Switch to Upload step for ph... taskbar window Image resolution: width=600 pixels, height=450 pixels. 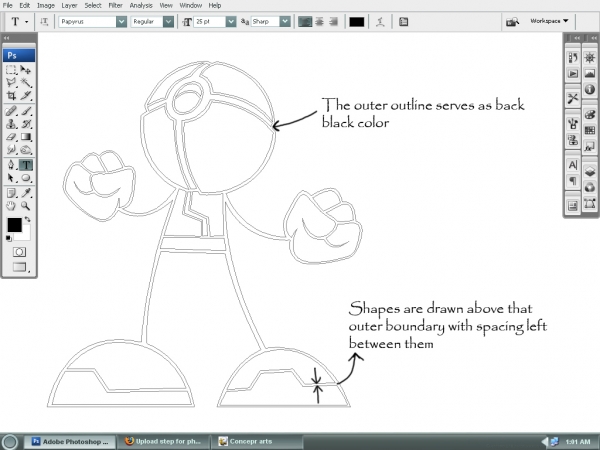tap(163, 442)
